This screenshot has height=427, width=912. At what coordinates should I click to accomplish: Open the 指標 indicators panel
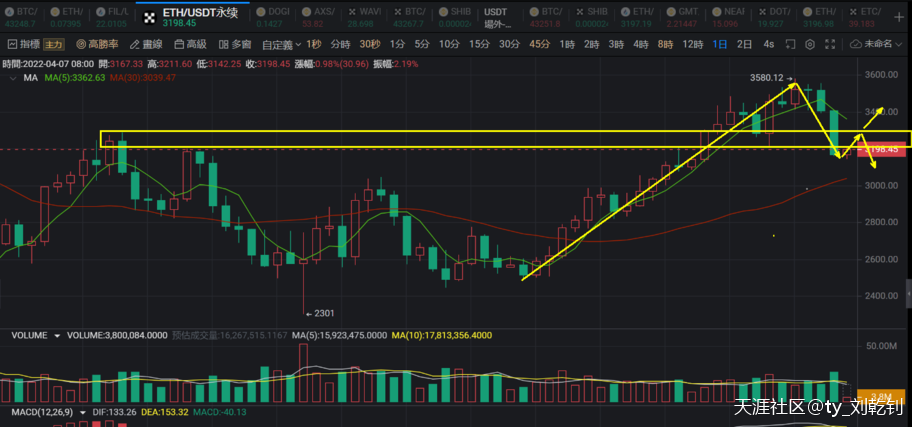(x=24, y=44)
